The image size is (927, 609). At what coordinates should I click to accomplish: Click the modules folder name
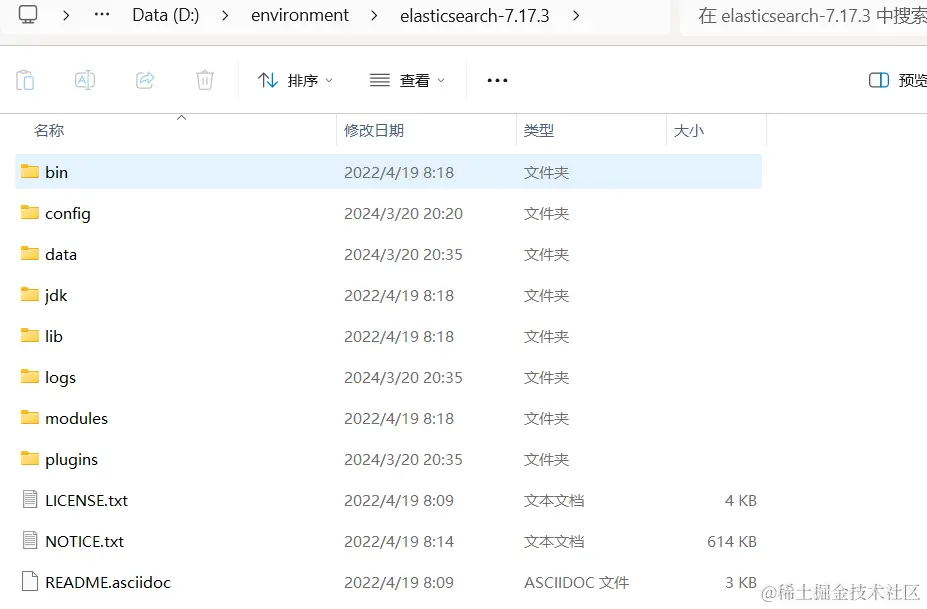point(76,418)
